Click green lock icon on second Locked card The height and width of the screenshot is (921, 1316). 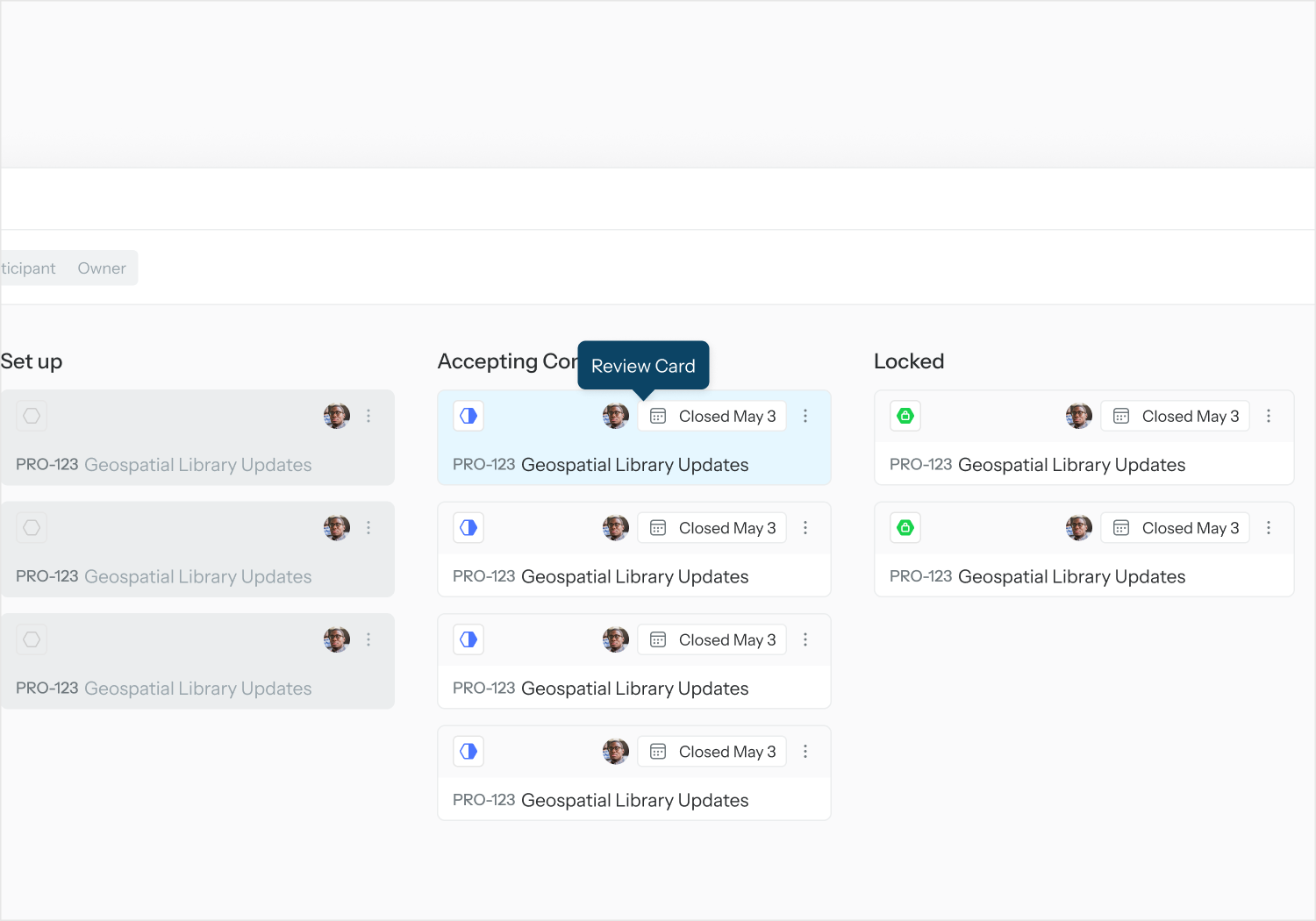(x=905, y=528)
